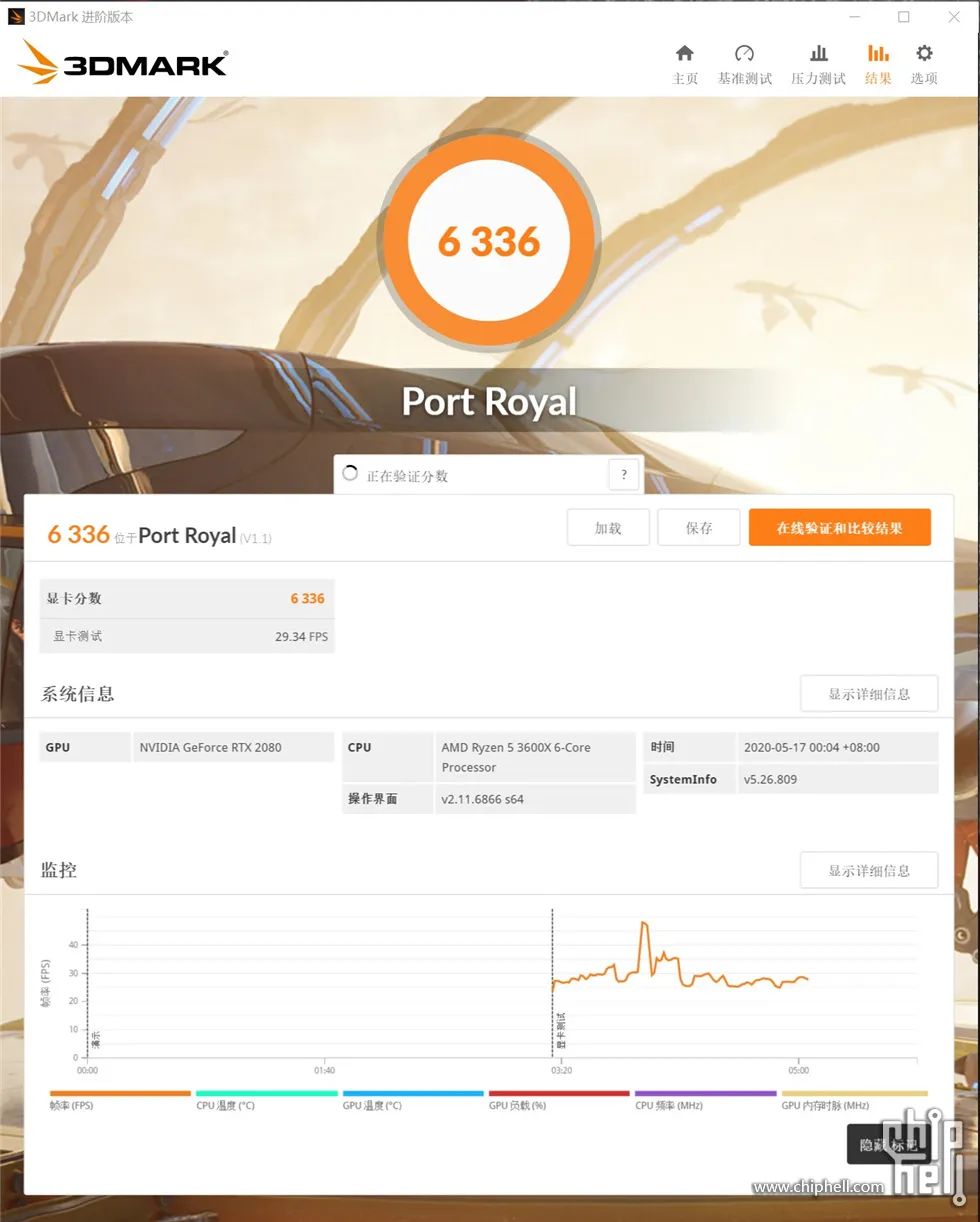Click 在线验证和比较结果 orange button
Screen dimensions: 980x1222
(840, 528)
